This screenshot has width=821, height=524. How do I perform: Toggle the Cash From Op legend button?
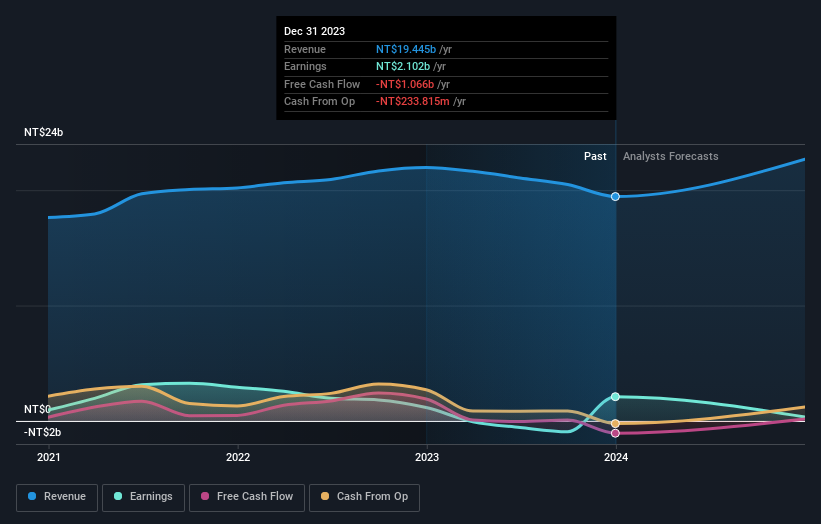click(364, 497)
